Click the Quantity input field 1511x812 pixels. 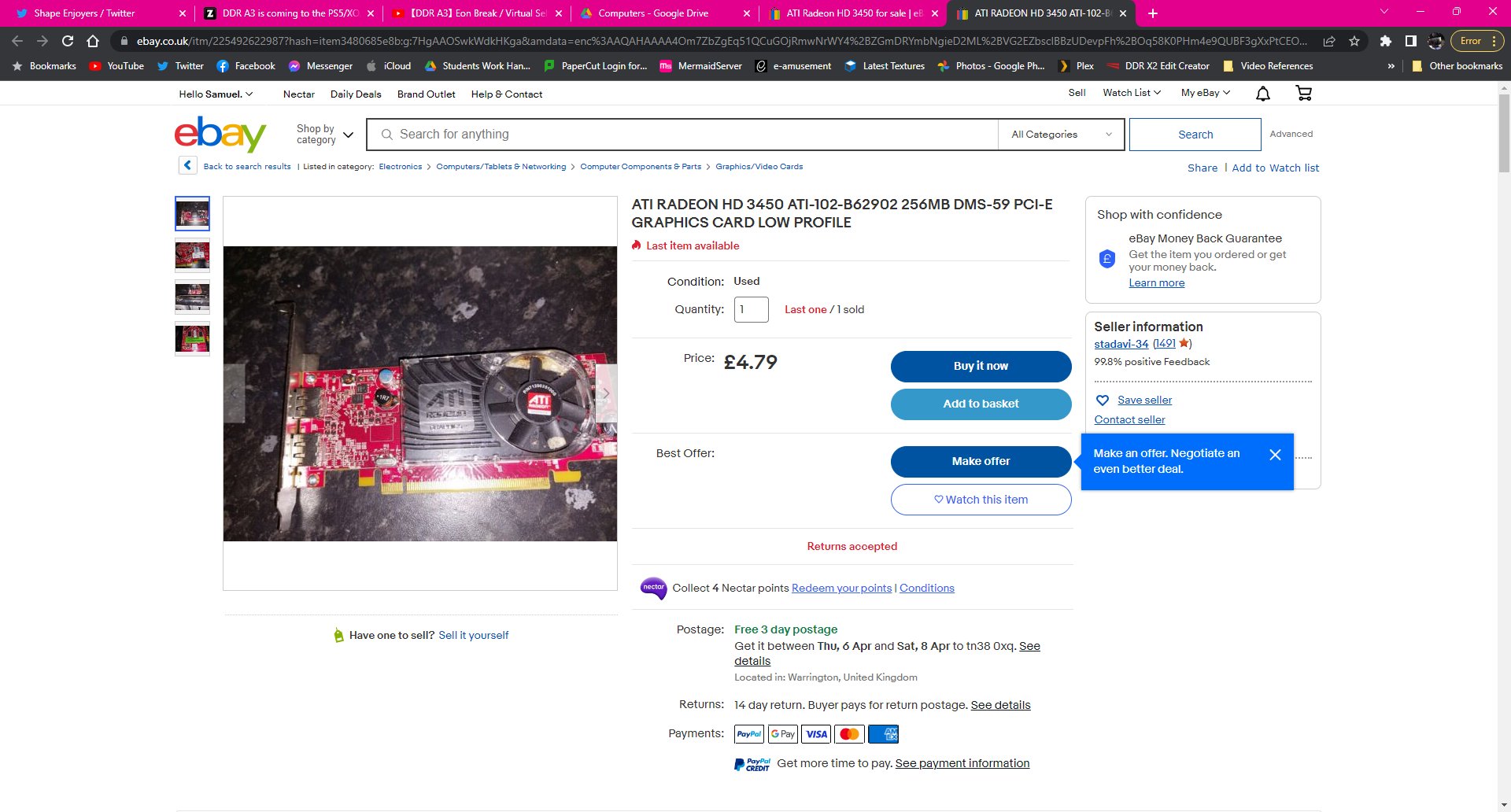pyautogui.click(x=751, y=309)
